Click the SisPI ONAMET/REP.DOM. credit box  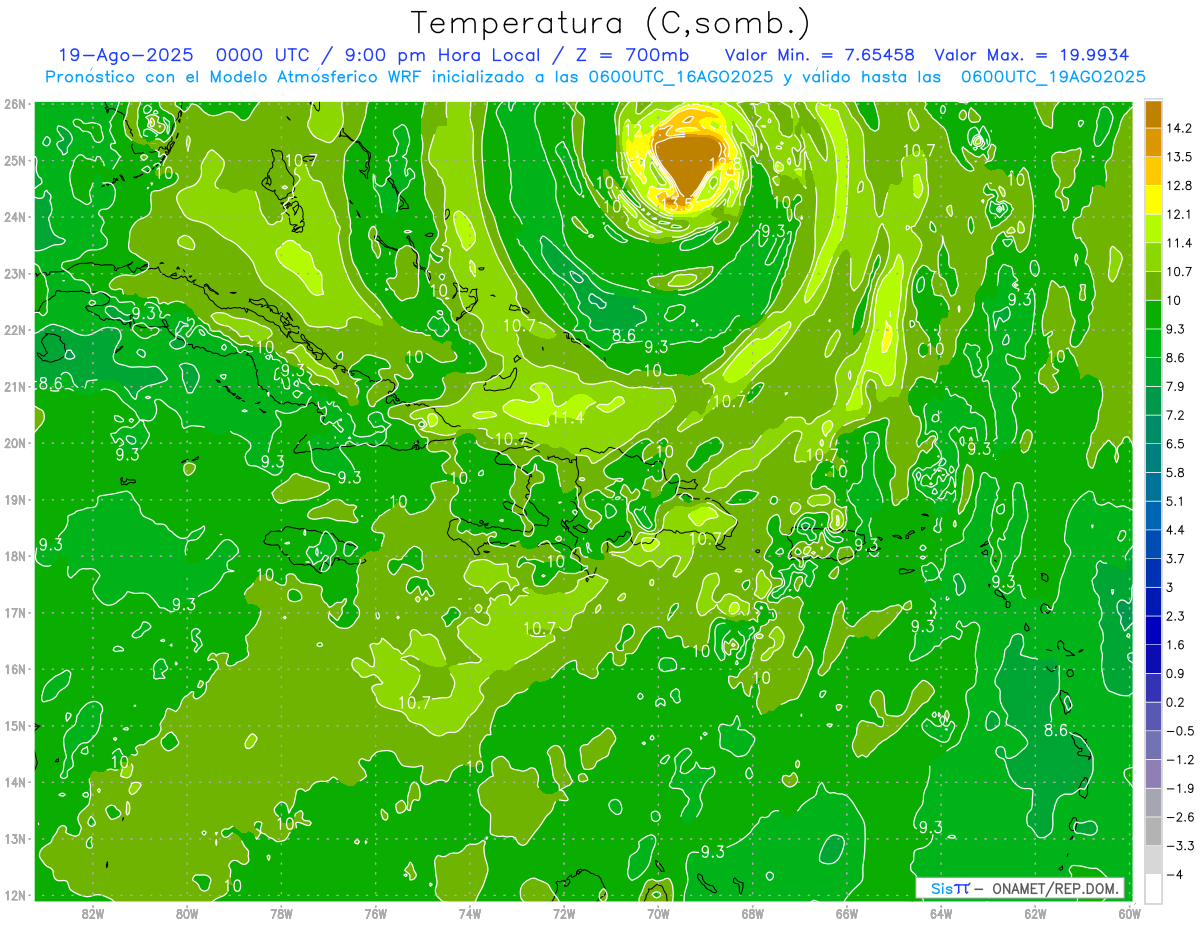(x=1020, y=889)
